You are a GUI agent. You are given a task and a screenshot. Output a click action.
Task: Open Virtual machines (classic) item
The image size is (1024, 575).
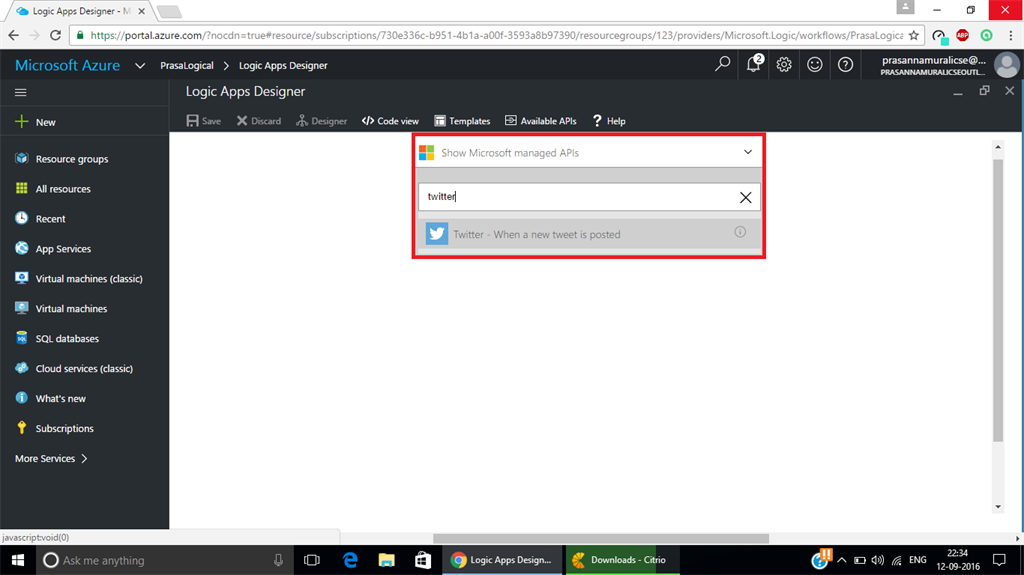(x=89, y=278)
